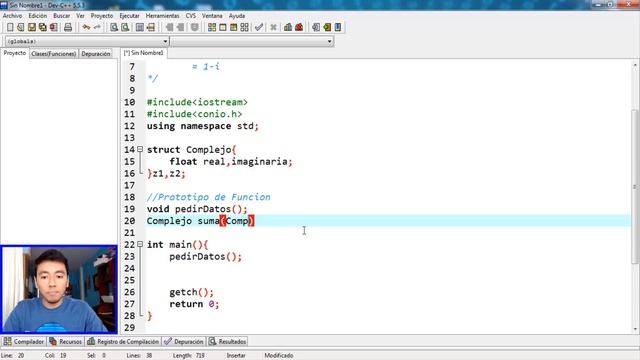Switch to the Clases(Funciones) tab
The width and height of the screenshot is (640, 360).
[53, 53]
